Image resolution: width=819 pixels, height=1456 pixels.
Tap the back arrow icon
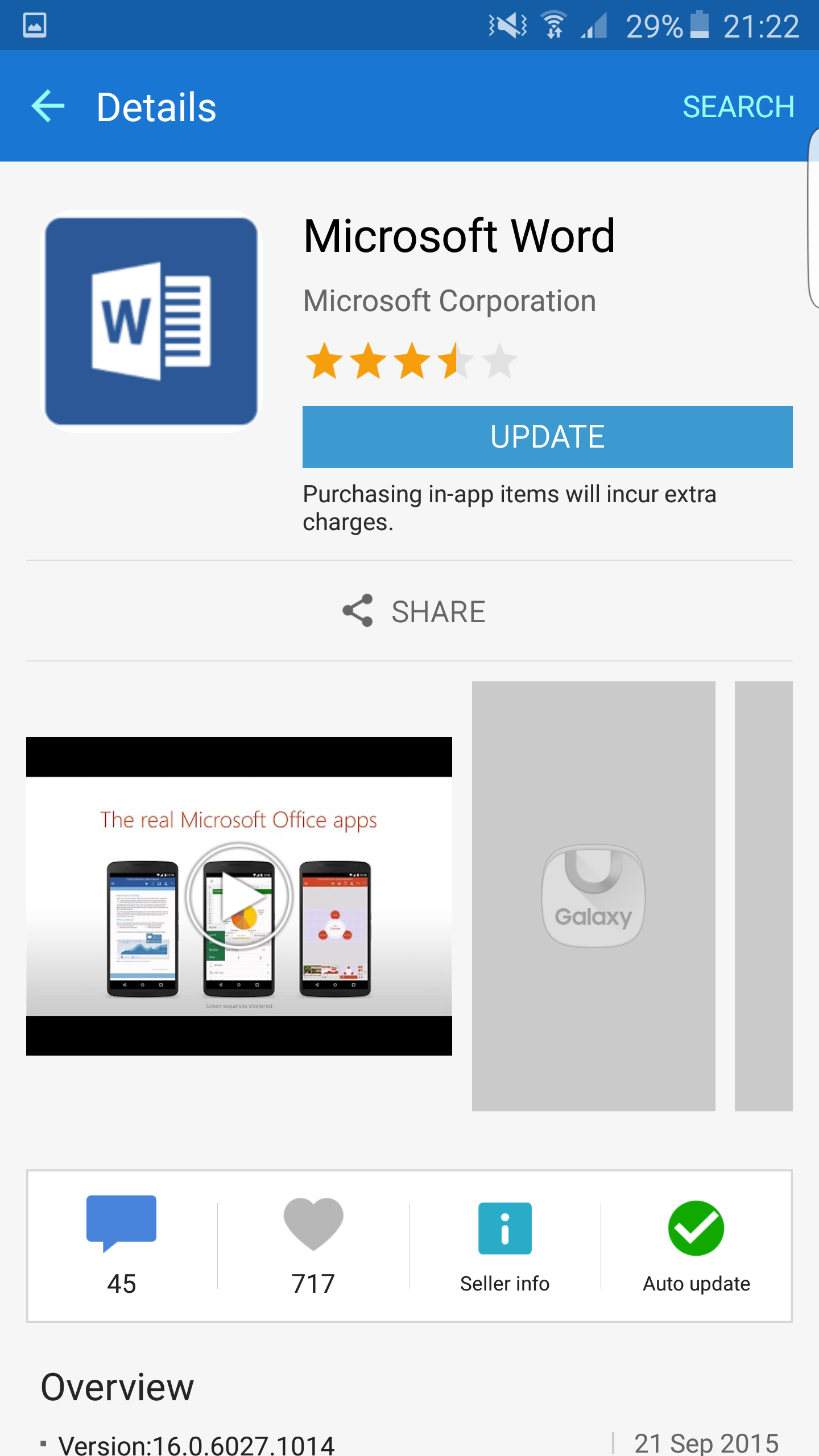pyautogui.click(x=48, y=106)
